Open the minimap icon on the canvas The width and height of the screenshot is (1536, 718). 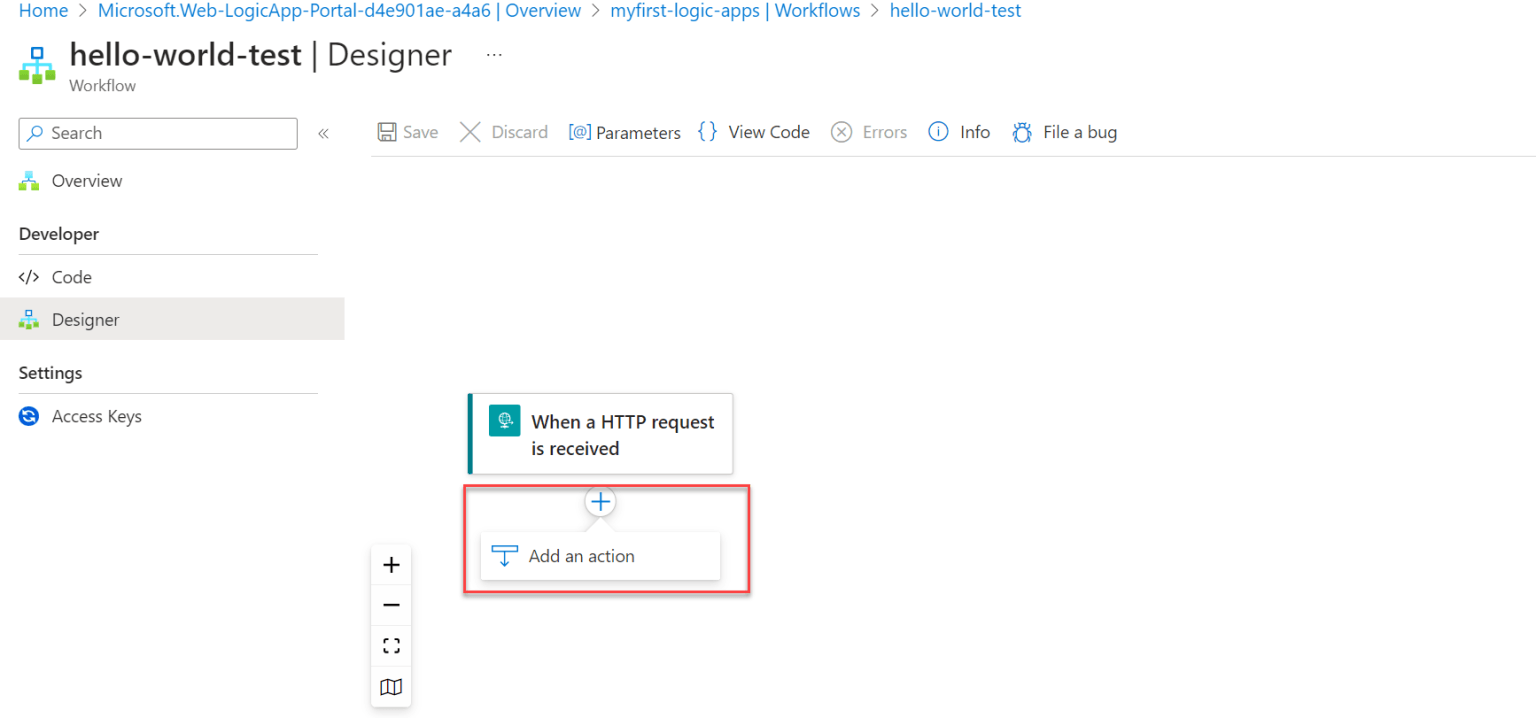(390, 686)
